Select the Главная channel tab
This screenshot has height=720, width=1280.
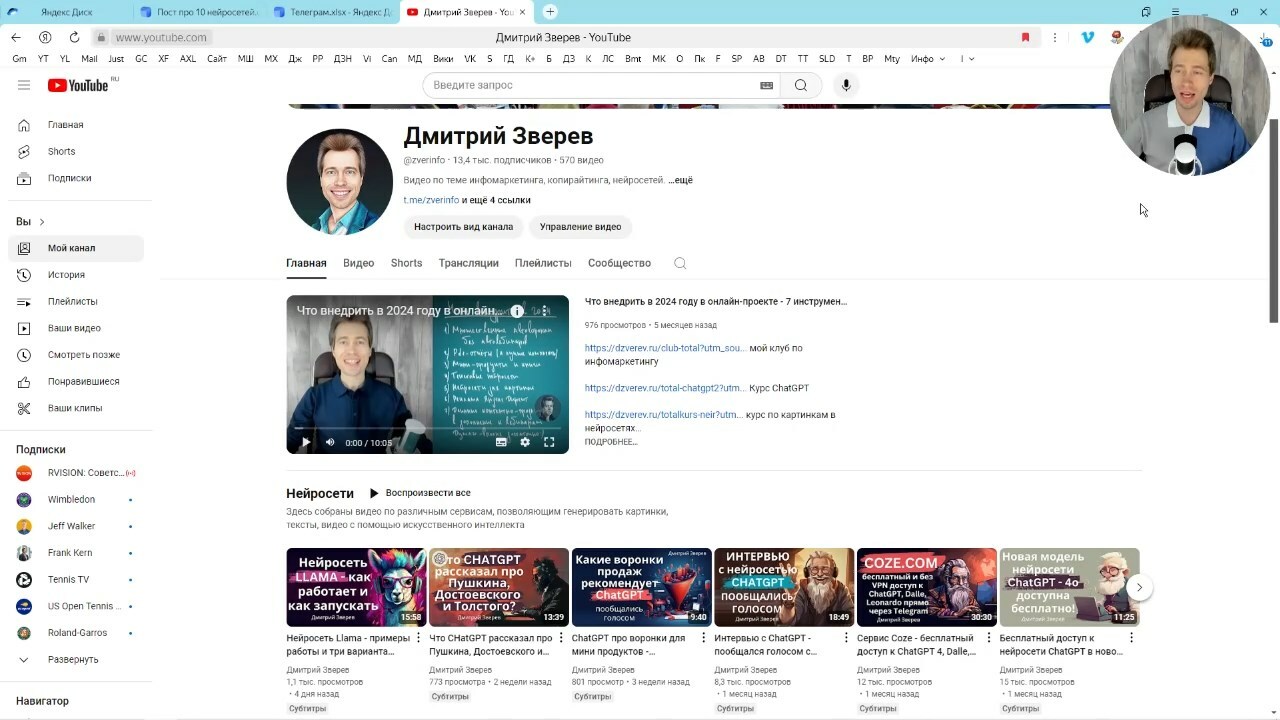click(306, 263)
